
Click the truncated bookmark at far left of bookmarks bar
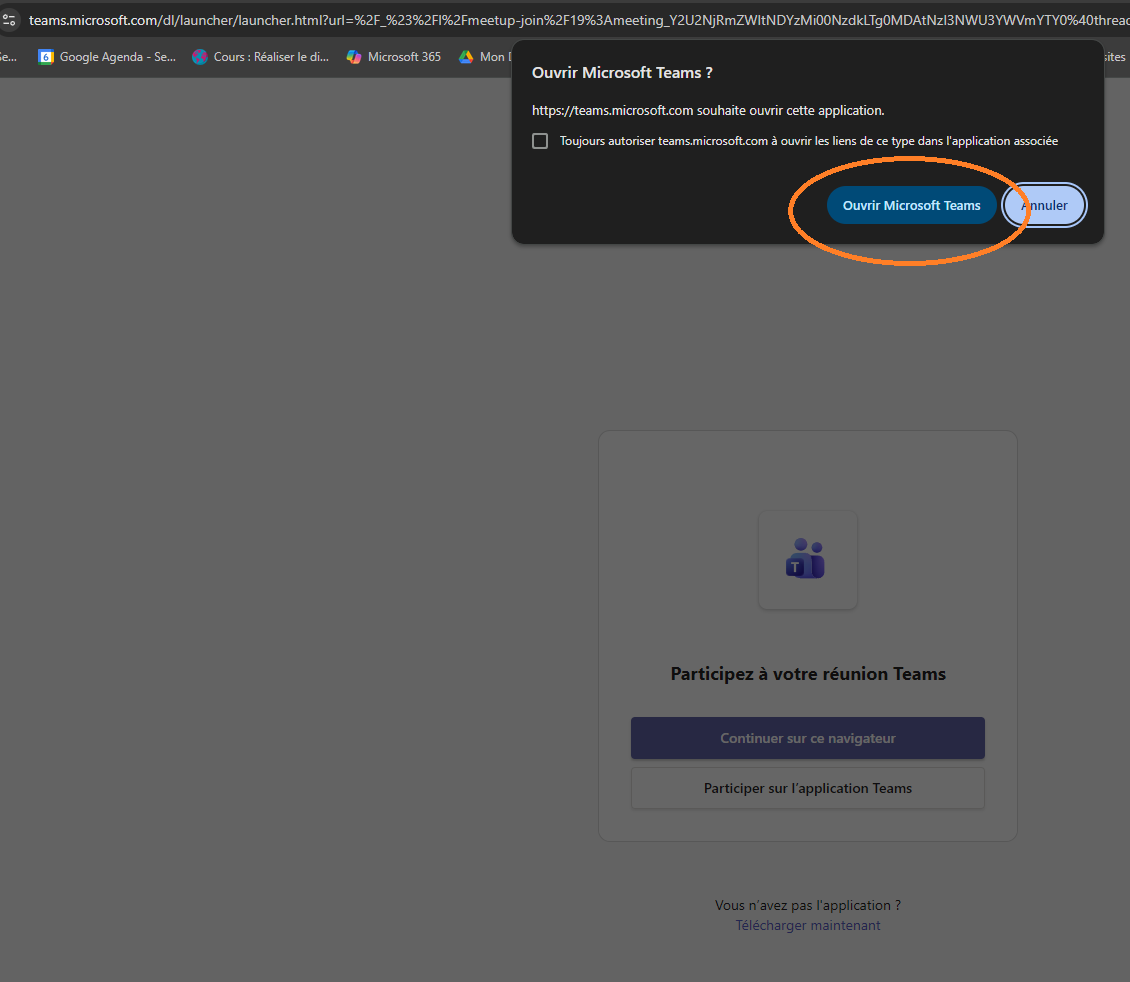click(x=8, y=57)
